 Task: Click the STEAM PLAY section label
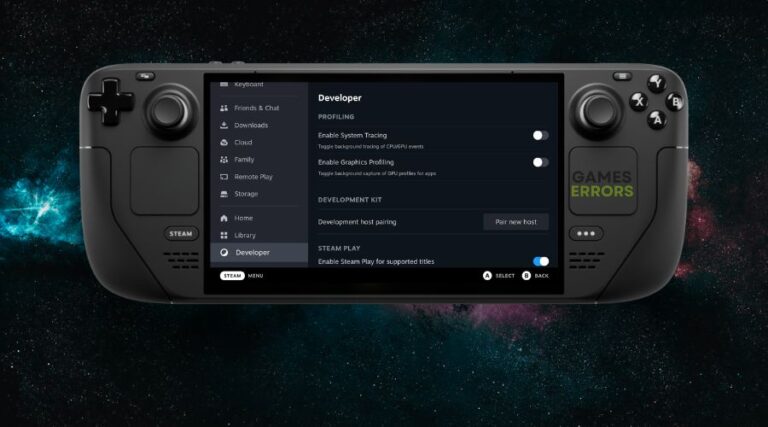(x=339, y=248)
